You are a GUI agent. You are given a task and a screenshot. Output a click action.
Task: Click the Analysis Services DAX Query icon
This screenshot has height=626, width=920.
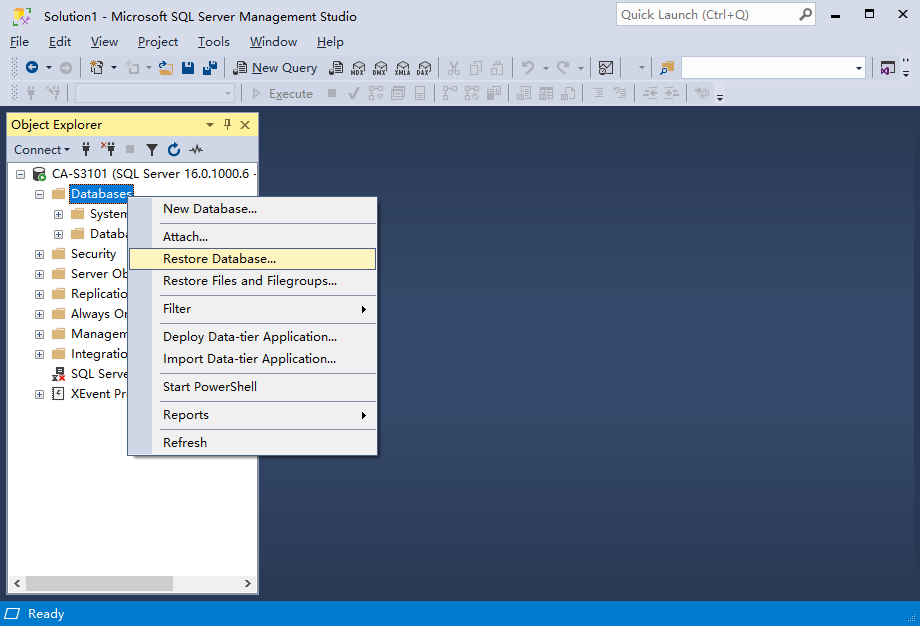point(423,68)
